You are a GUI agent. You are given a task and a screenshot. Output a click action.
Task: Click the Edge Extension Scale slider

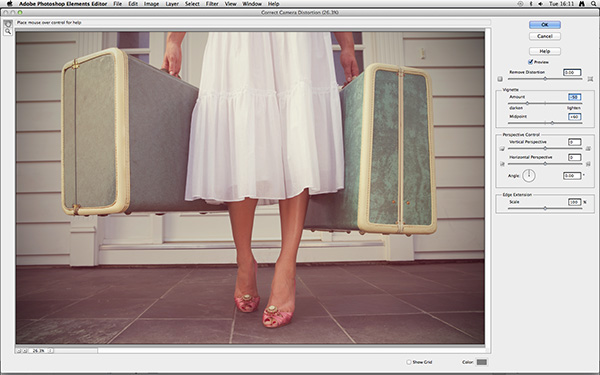tap(545, 209)
